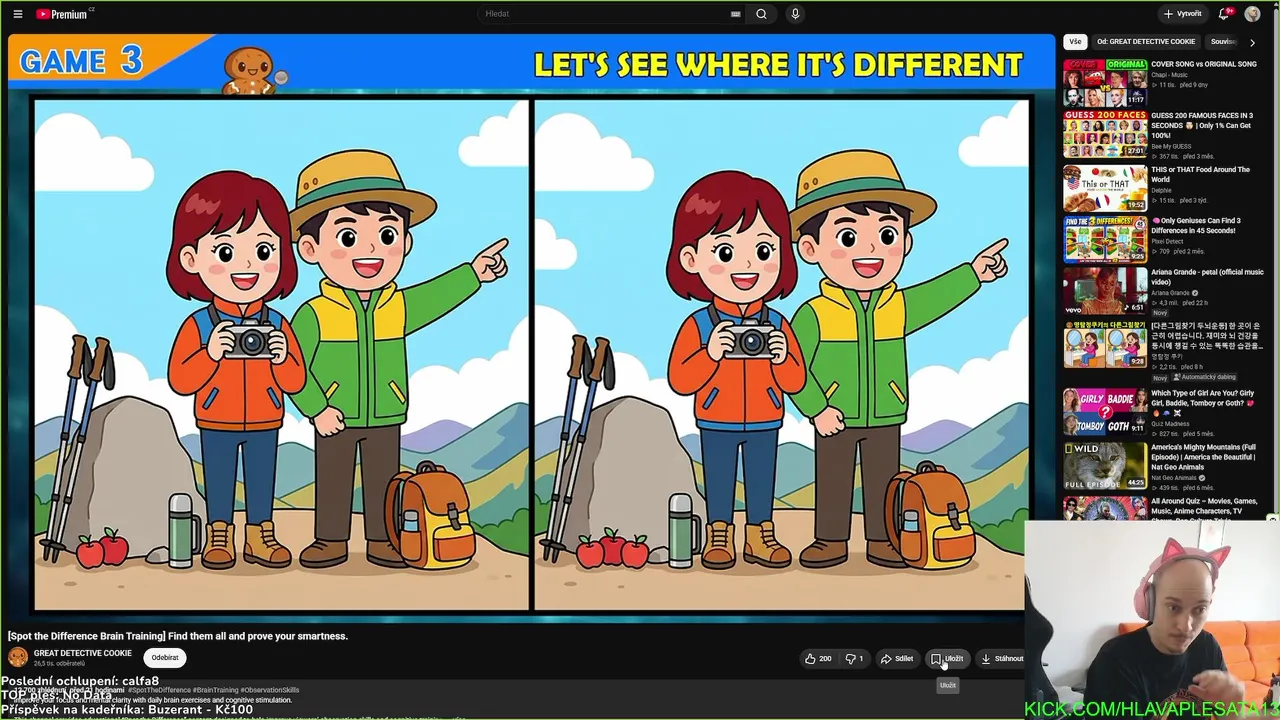
Task: Open title GUESS 200 FAMOUS FACES IN 3 SECONDS
Action: point(1202,125)
